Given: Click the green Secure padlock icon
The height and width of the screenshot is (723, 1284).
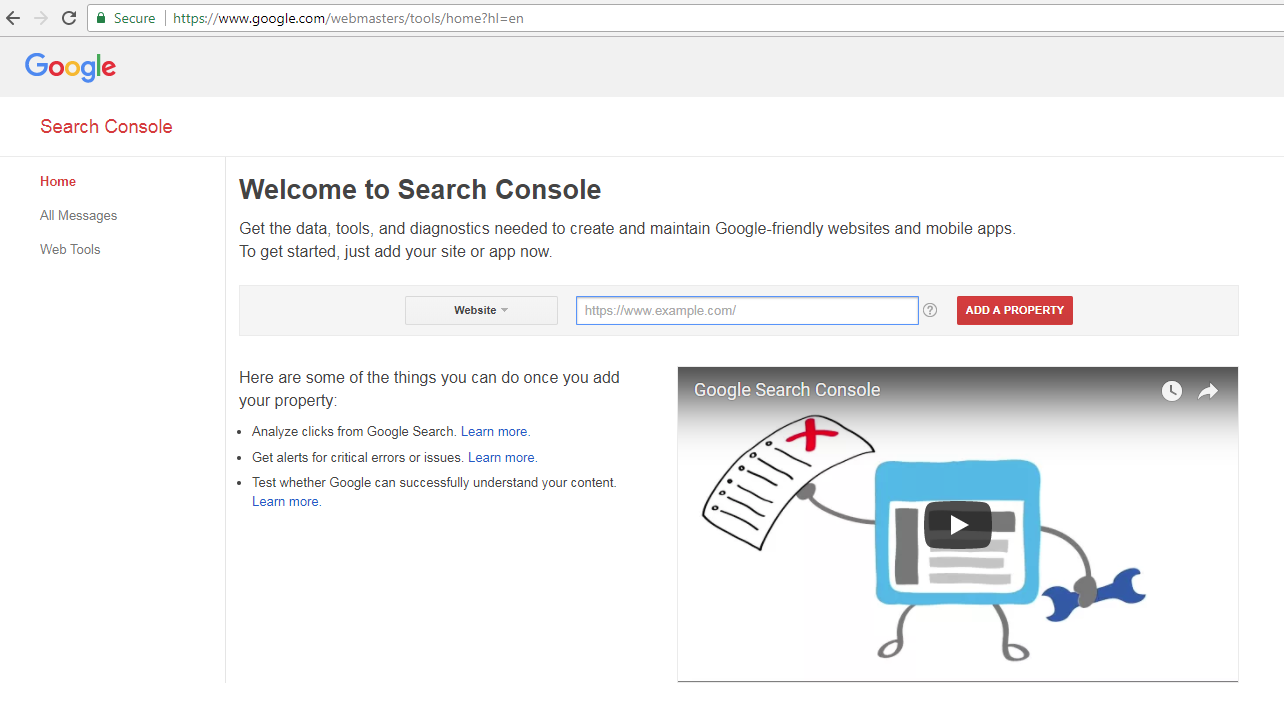Looking at the screenshot, I should click(101, 18).
